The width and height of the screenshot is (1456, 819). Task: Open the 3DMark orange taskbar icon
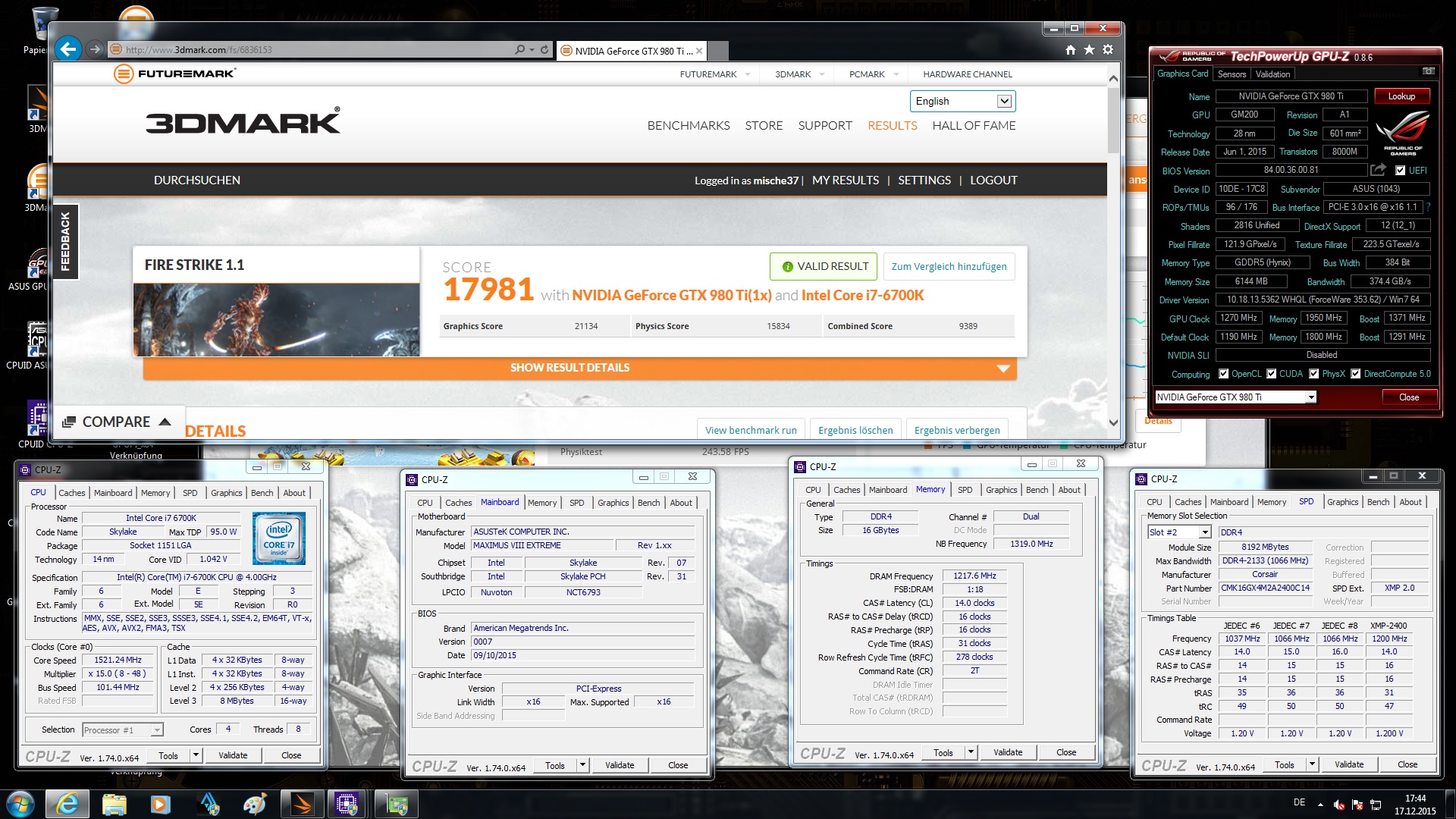point(302,804)
